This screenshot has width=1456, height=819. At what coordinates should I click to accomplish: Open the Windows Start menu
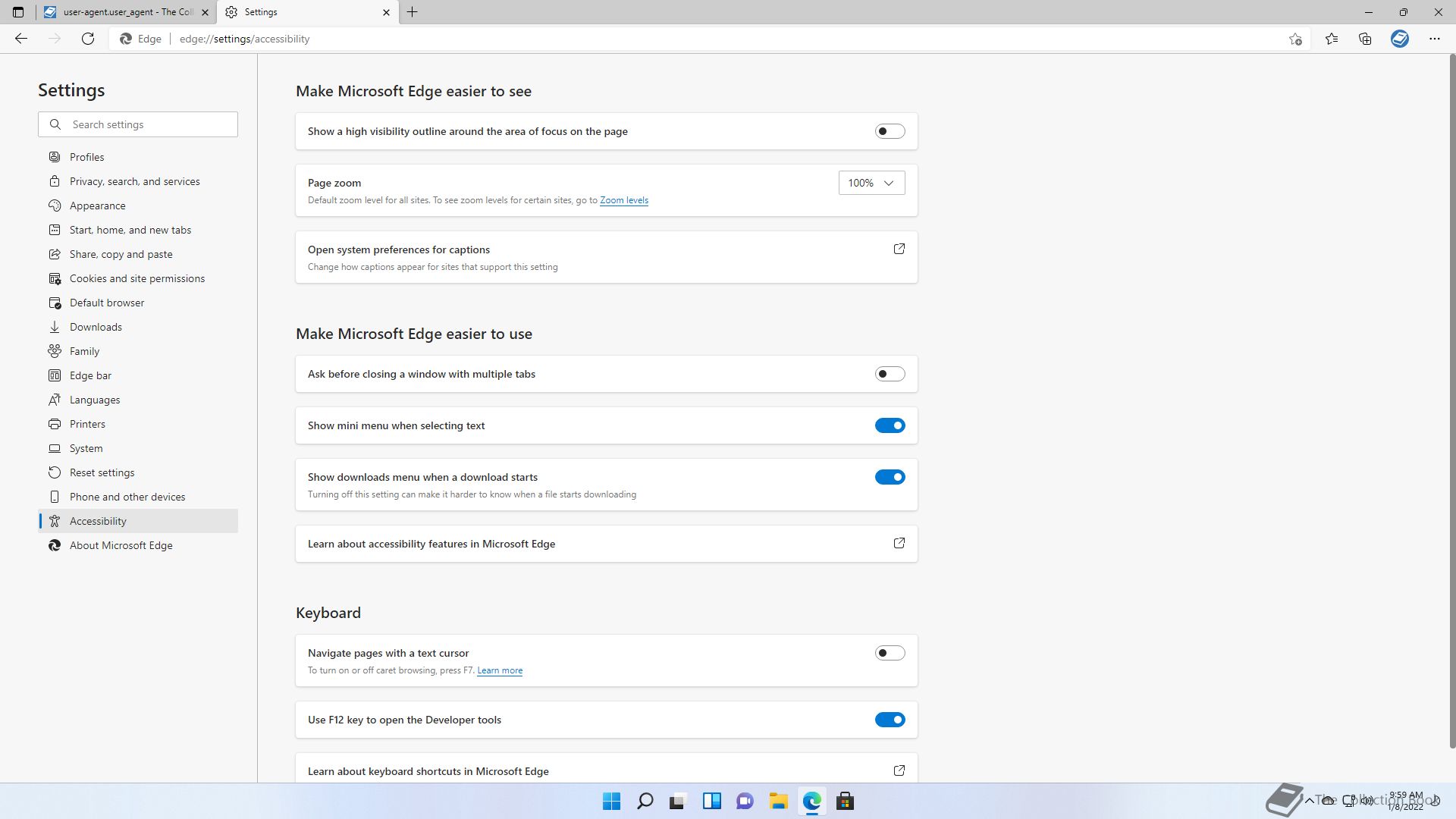(611, 801)
